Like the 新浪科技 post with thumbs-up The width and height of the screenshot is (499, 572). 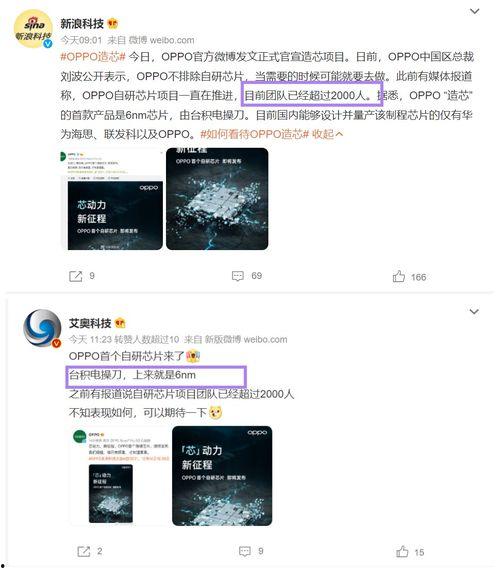399,276
